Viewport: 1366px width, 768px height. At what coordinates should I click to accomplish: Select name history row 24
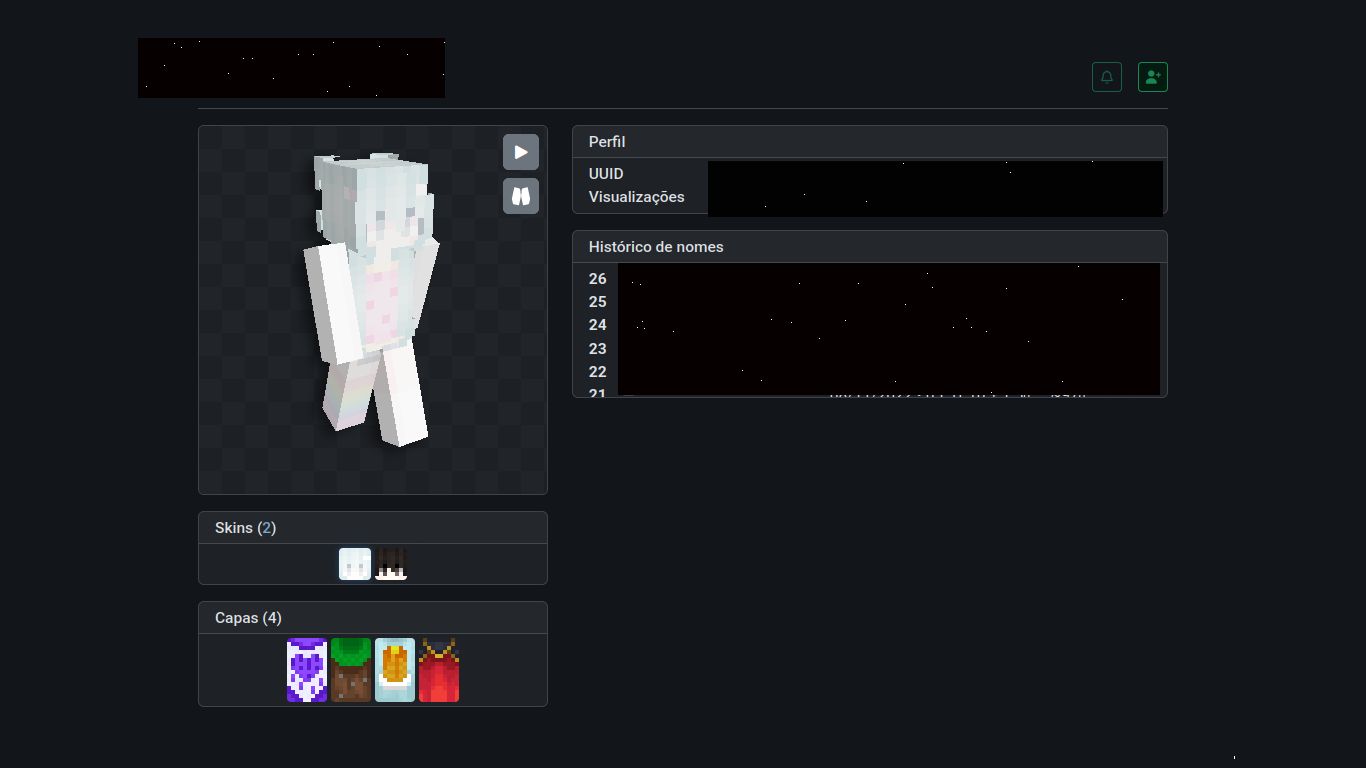[x=870, y=325]
